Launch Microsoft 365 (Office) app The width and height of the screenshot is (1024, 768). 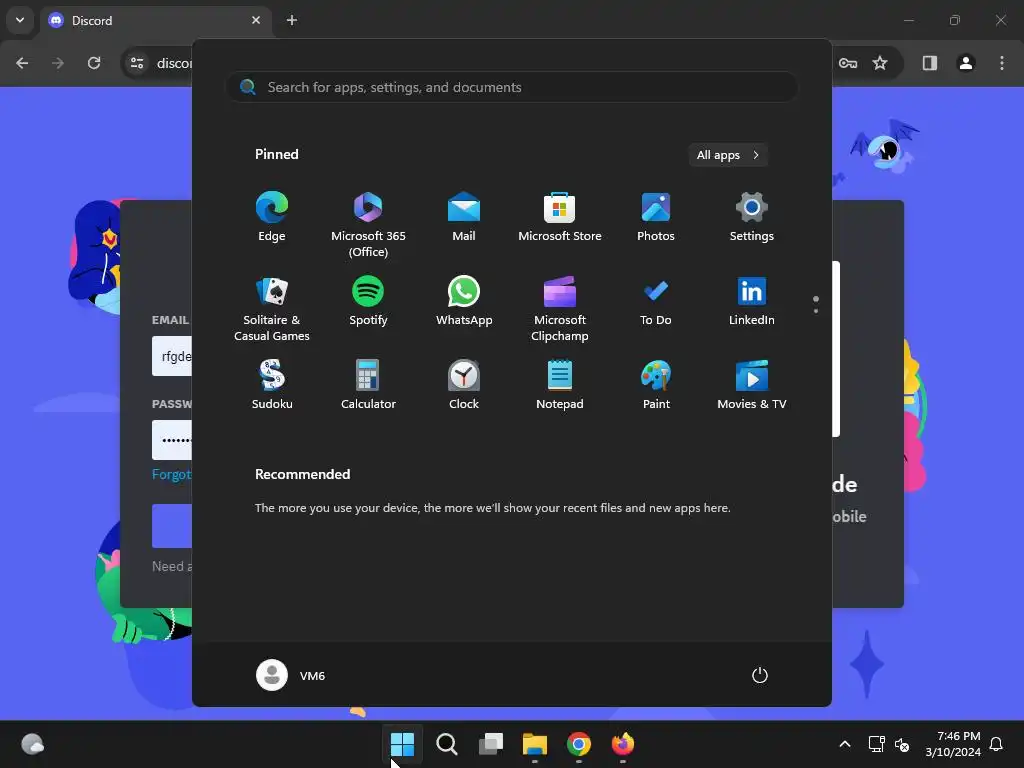pyautogui.click(x=368, y=225)
